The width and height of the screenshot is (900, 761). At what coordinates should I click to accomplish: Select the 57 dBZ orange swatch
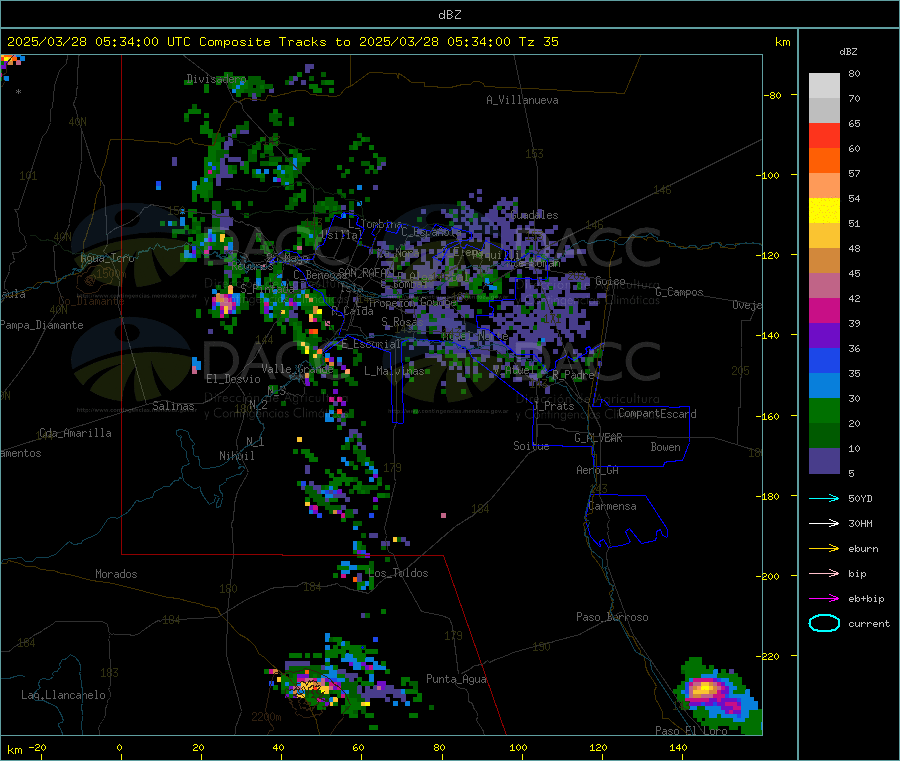[x=824, y=161]
